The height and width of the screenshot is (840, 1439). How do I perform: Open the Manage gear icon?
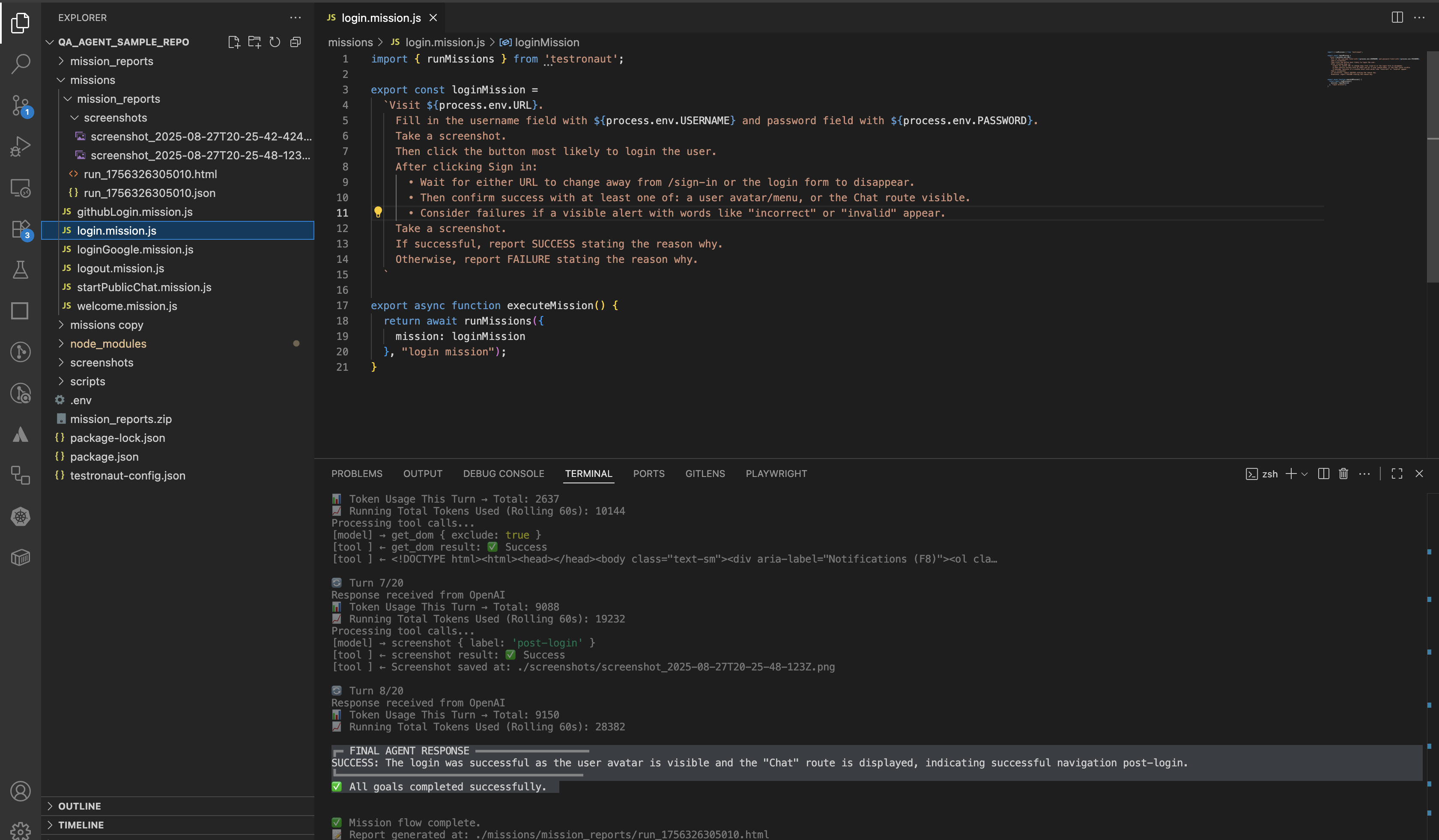pyautogui.click(x=21, y=830)
